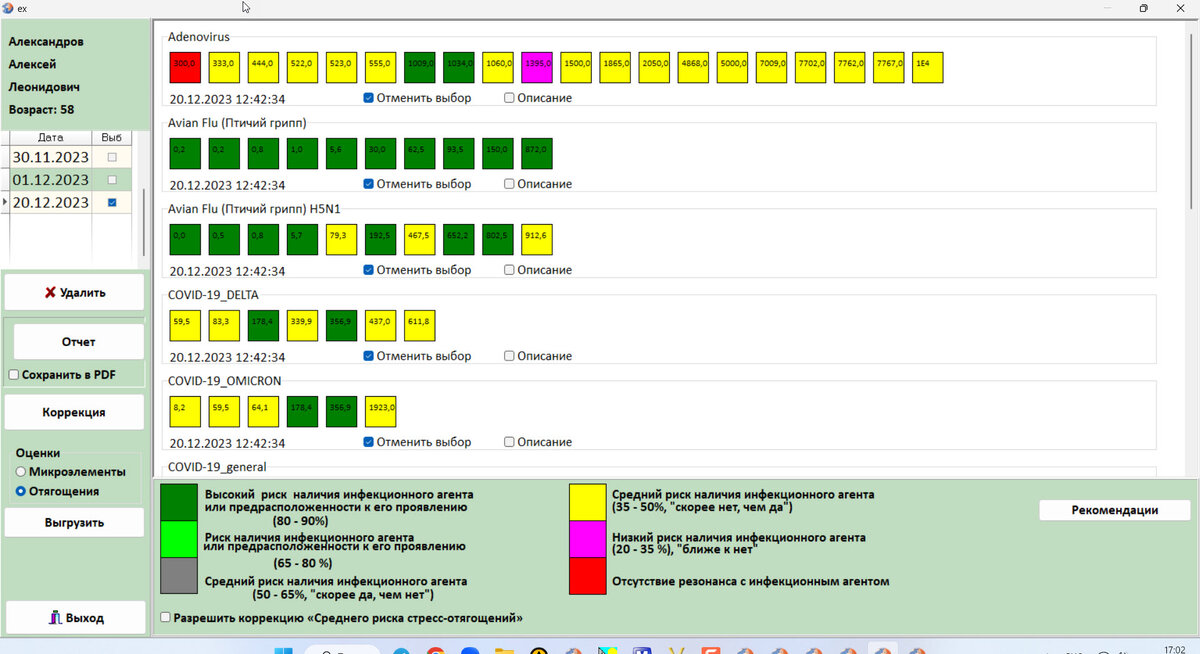Enable Описание checkbox for Adenovirus

(x=509, y=98)
